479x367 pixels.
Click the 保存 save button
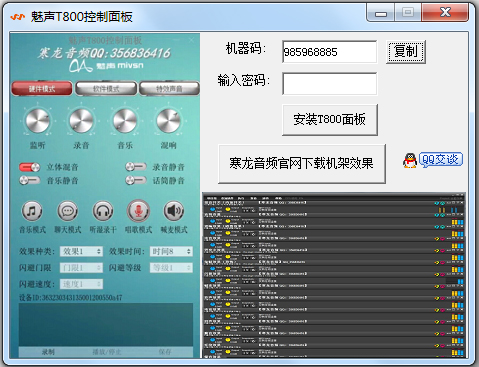click(x=165, y=352)
